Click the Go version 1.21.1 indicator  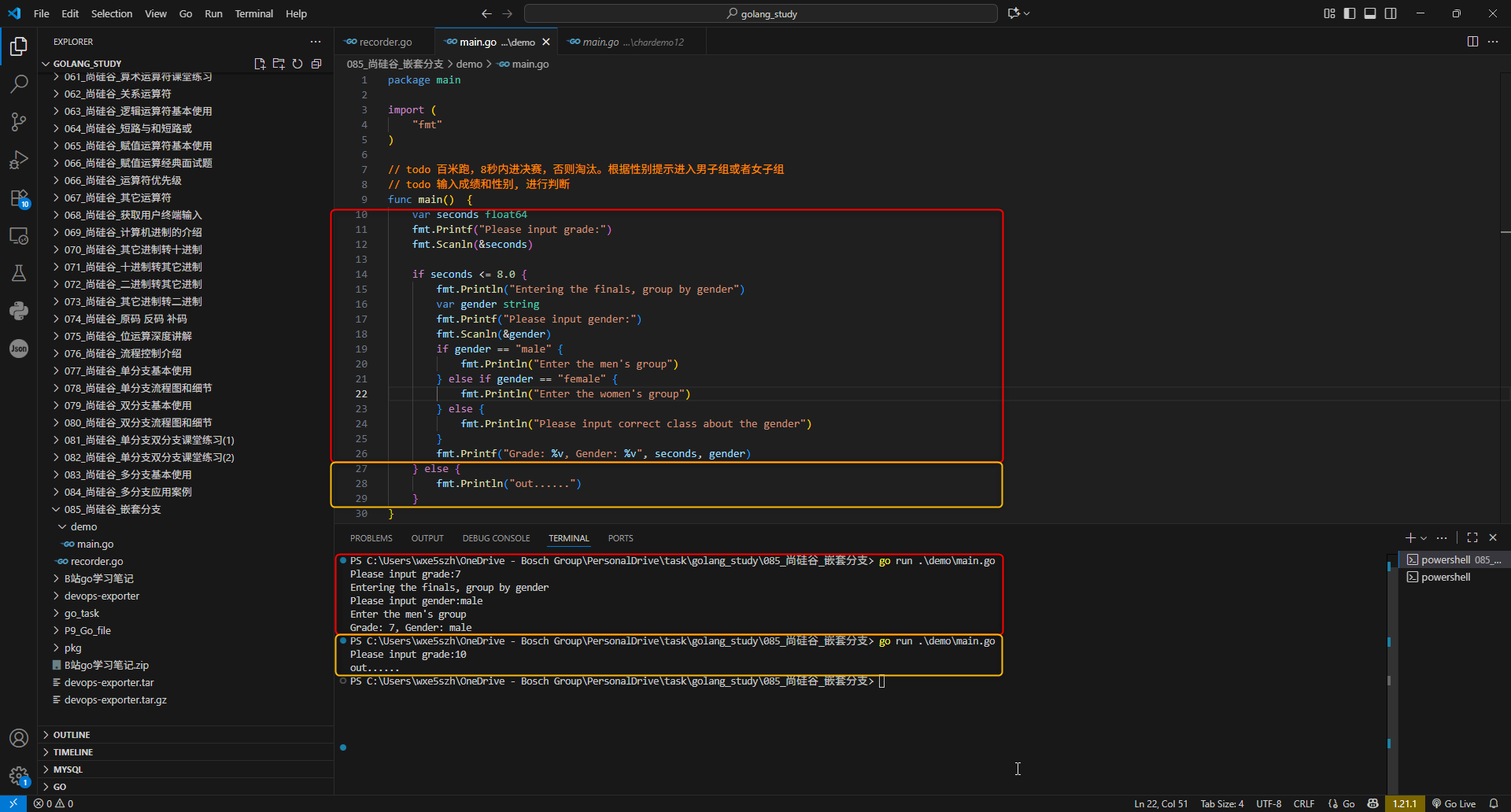tap(1405, 803)
